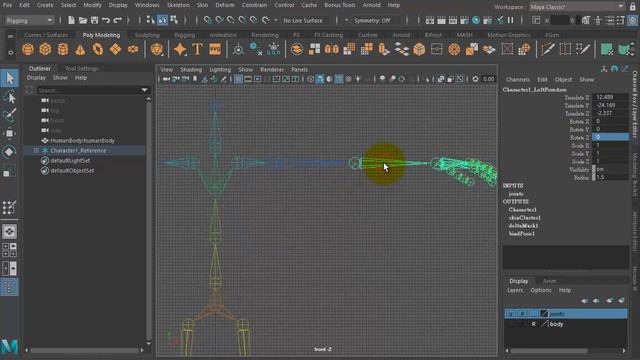Toggle Symmetry Off setting
Viewport: 640px width, 360px height.
(372, 20)
